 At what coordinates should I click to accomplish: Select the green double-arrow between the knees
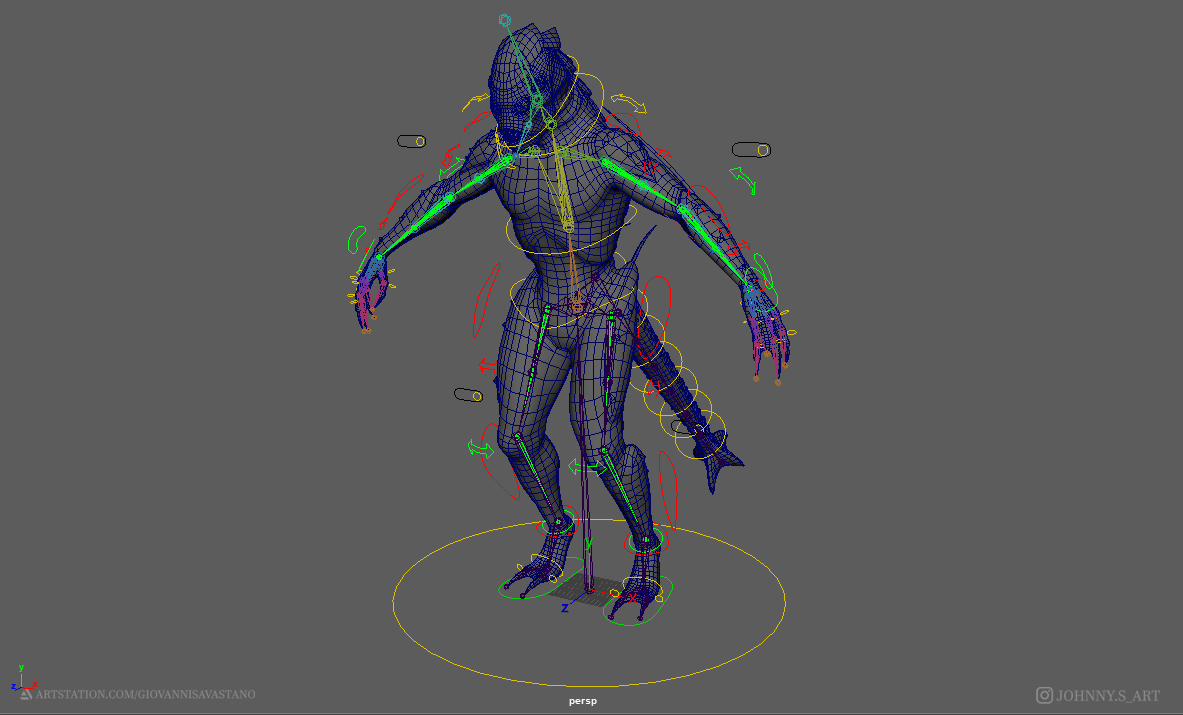click(587, 468)
